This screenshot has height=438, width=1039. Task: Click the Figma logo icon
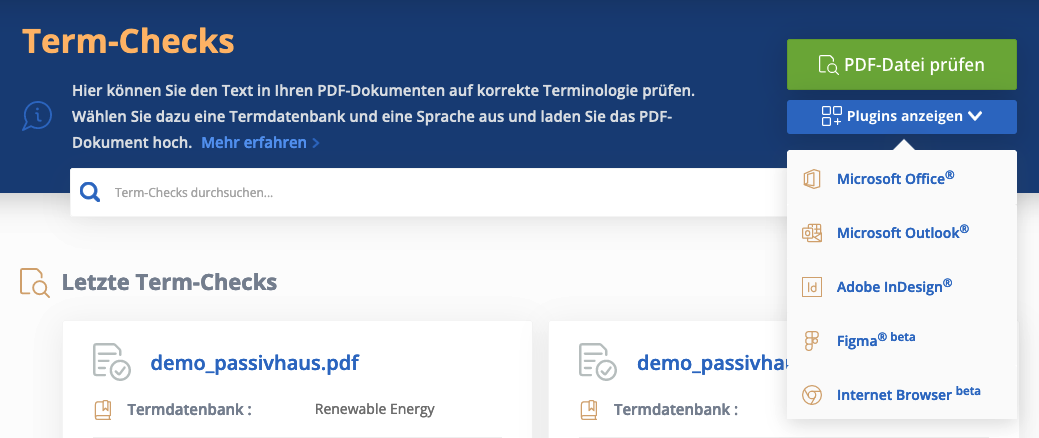click(x=812, y=341)
